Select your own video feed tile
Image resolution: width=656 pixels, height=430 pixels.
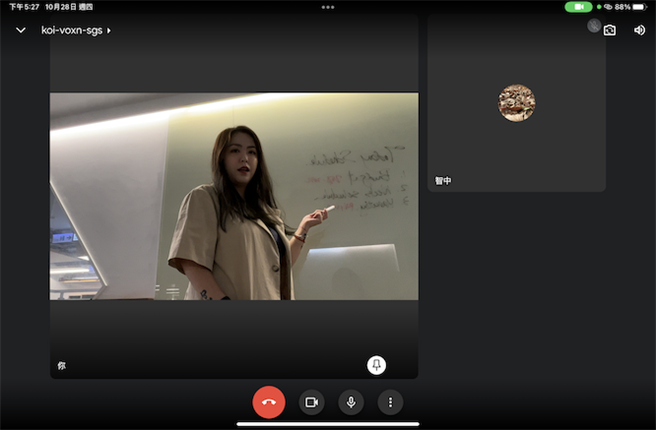pos(234,196)
